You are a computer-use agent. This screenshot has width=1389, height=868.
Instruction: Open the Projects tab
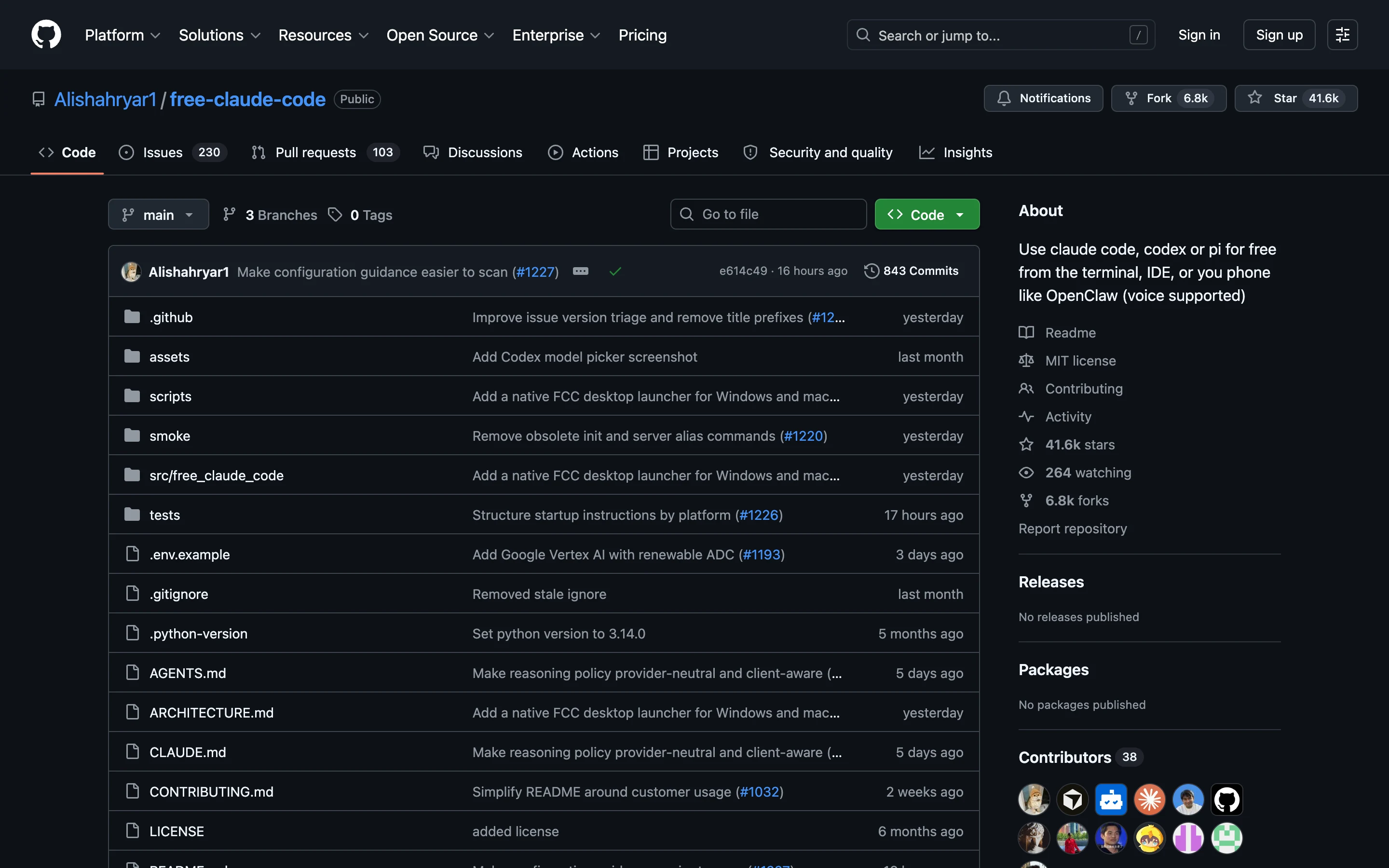pyautogui.click(x=681, y=152)
